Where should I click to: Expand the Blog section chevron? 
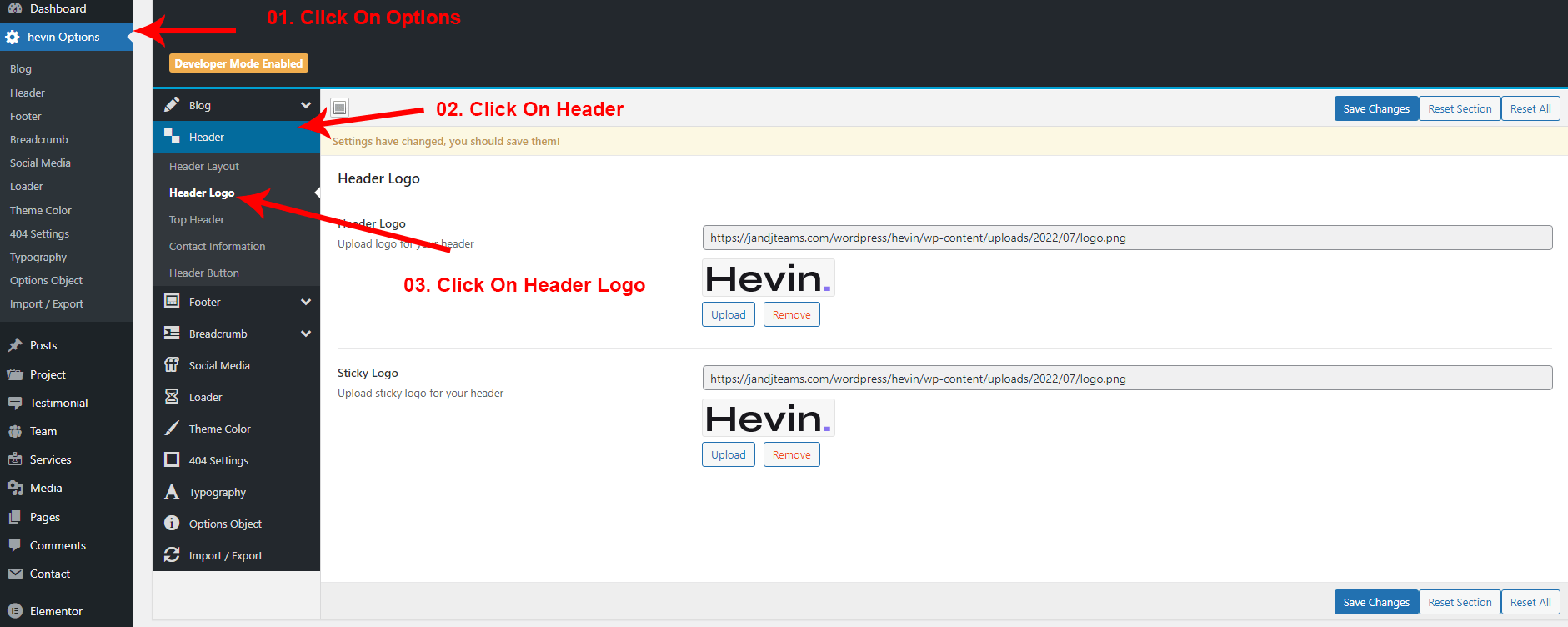(306, 105)
